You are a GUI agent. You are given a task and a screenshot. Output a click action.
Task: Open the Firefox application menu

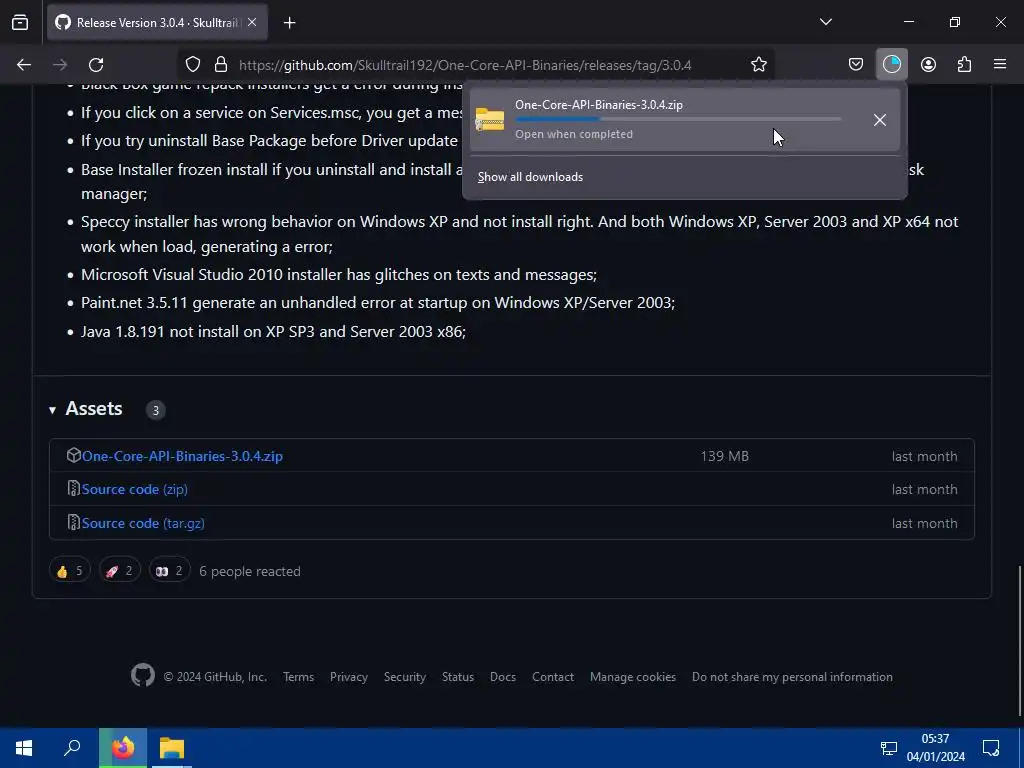coord(1000,65)
